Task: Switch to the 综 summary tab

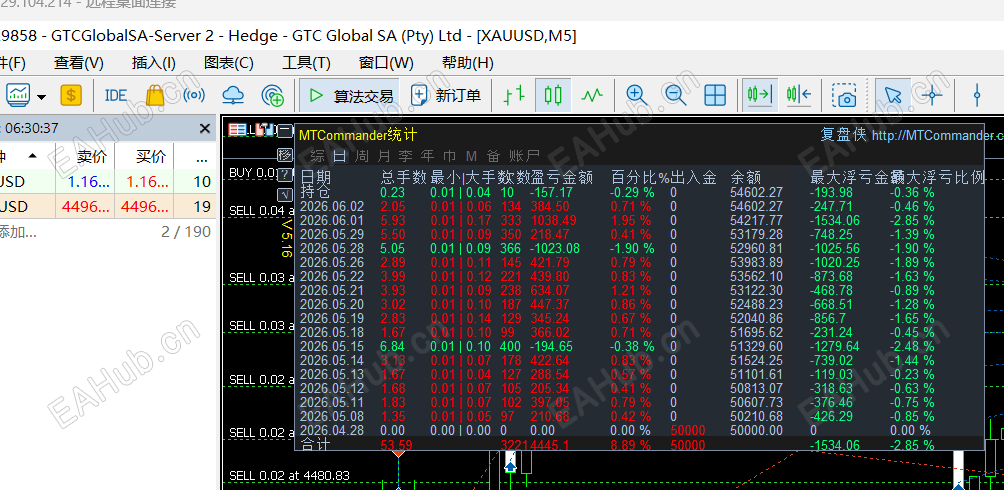Action: pyautogui.click(x=317, y=156)
